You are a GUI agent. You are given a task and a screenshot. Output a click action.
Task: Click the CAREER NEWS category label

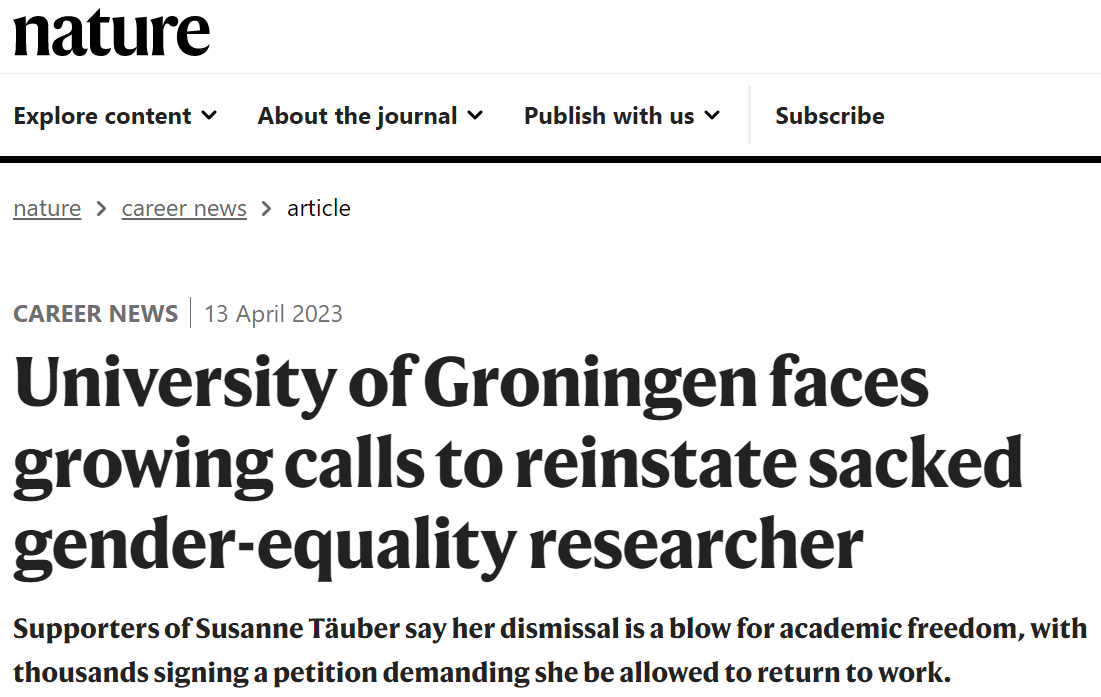[x=95, y=314]
